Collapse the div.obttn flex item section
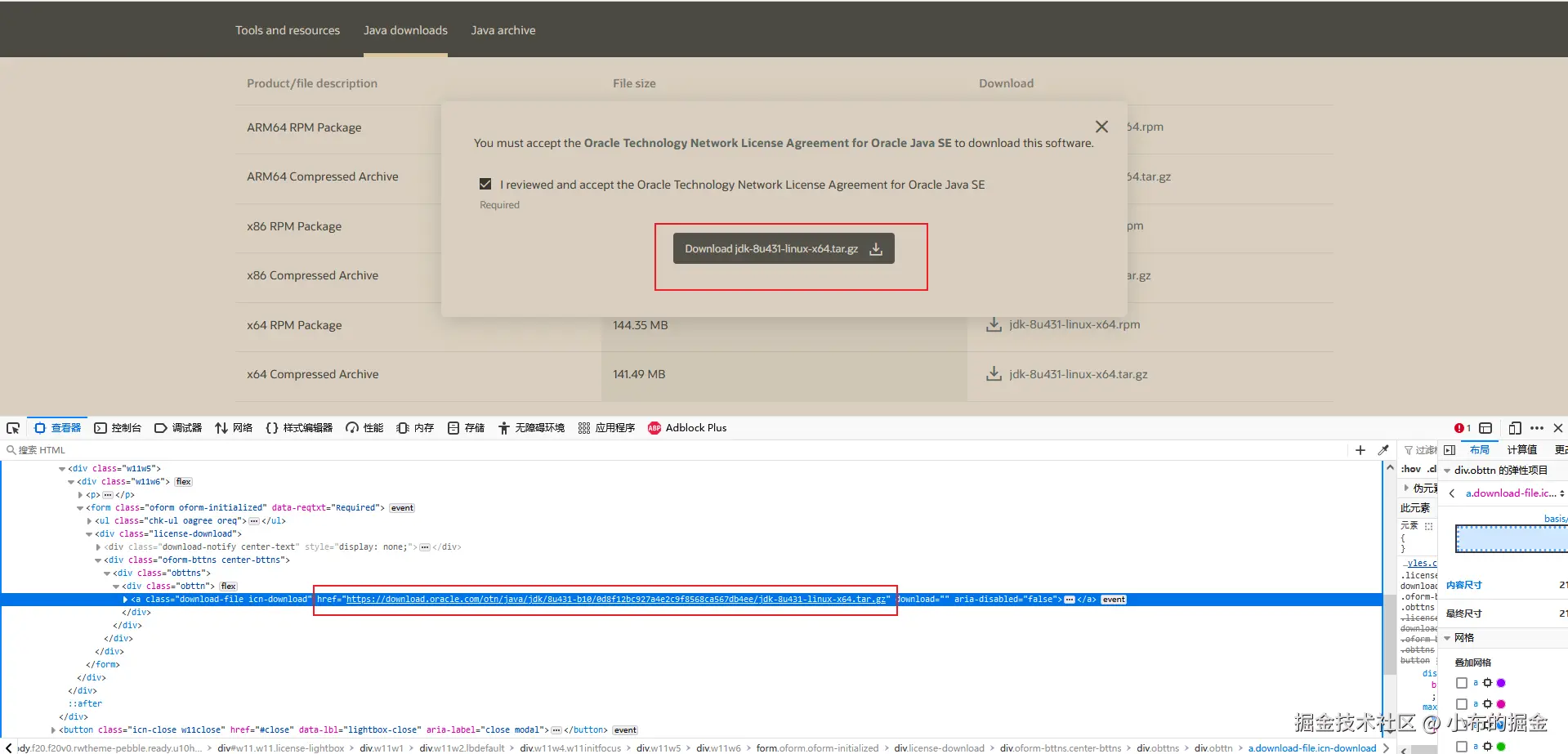The image size is (1568, 754). point(1448,471)
